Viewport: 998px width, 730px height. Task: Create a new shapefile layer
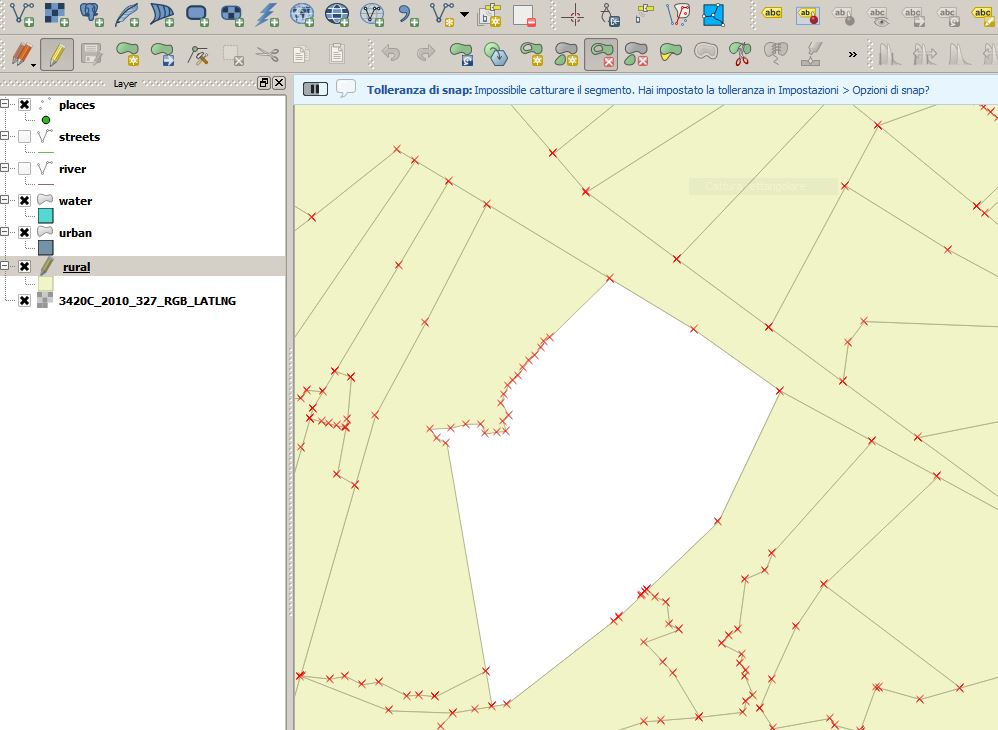[x=442, y=14]
